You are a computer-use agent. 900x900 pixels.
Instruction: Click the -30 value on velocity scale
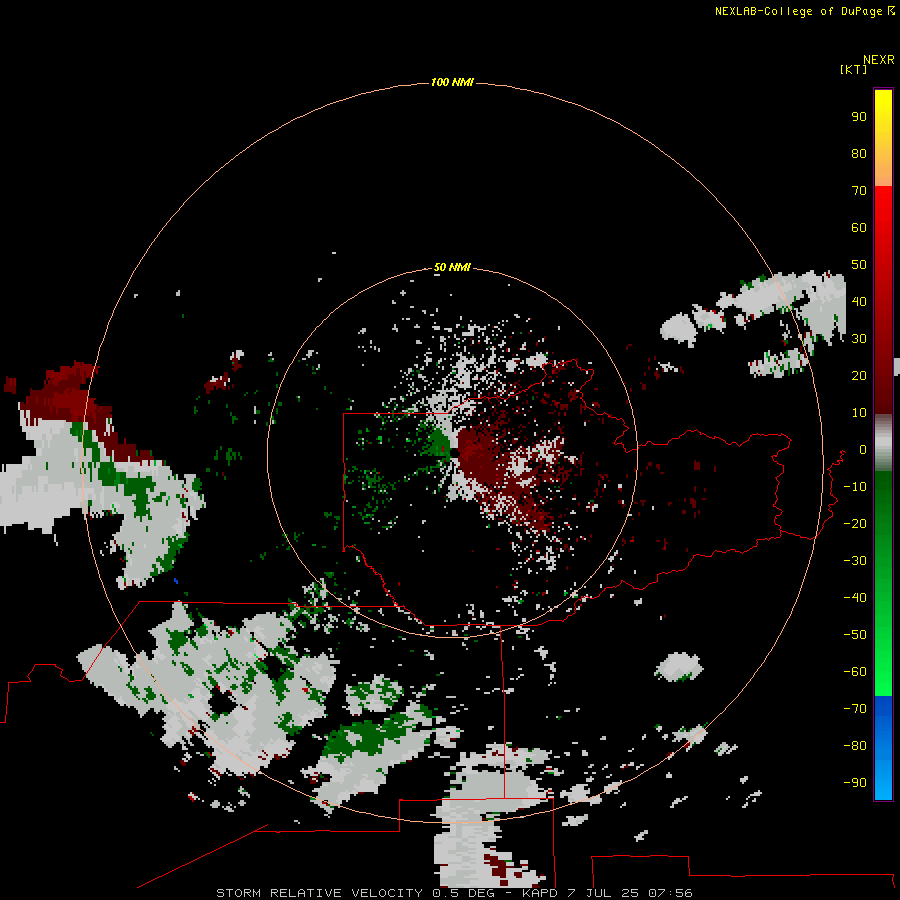pos(855,561)
